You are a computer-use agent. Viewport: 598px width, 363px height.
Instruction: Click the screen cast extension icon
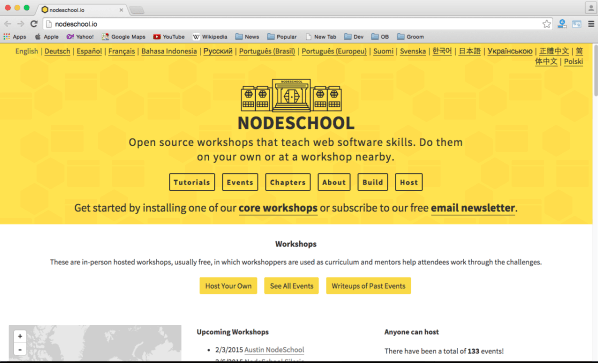577,24
